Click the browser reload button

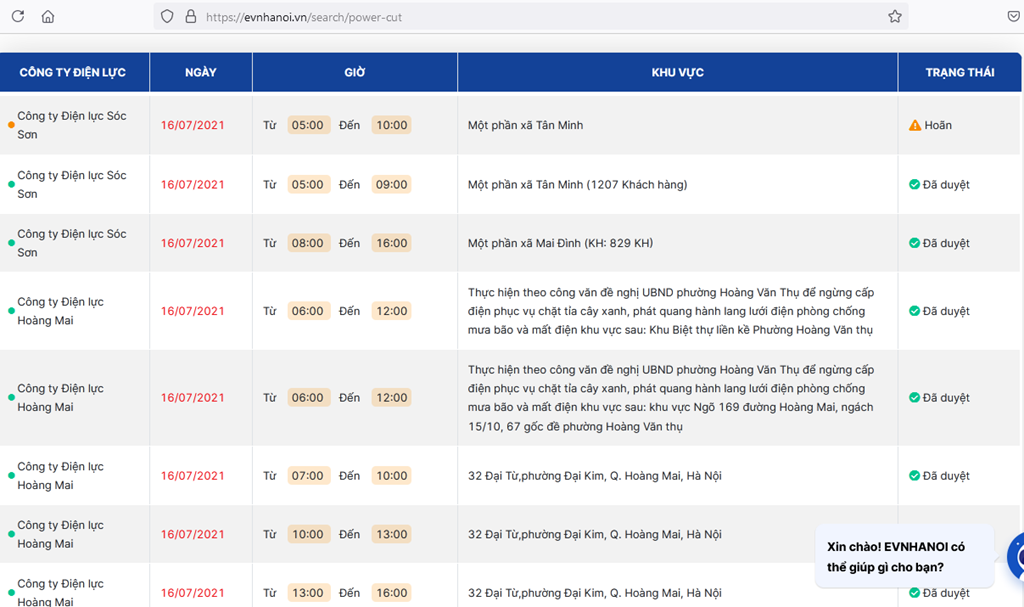point(18,17)
